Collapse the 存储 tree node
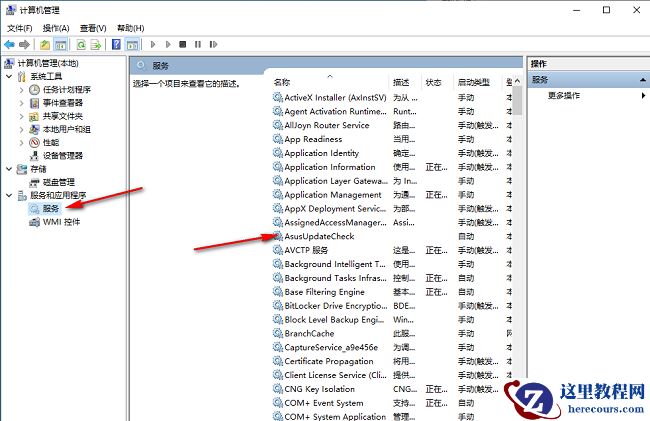This screenshot has height=421, width=650. point(9,169)
